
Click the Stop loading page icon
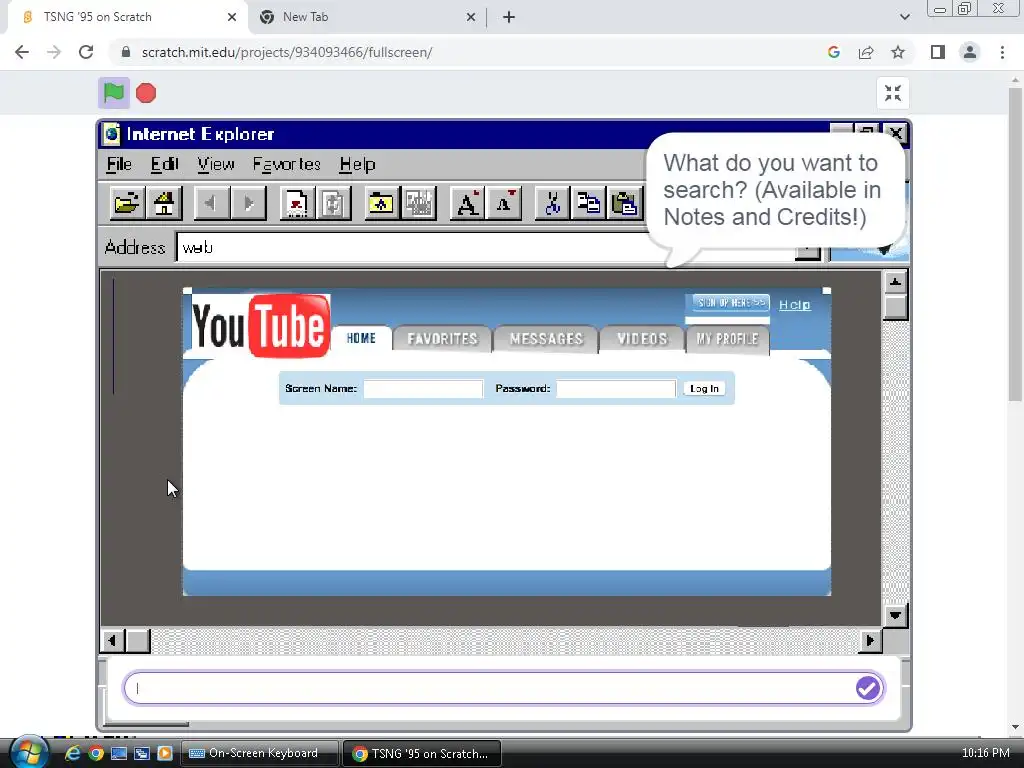pos(297,203)
